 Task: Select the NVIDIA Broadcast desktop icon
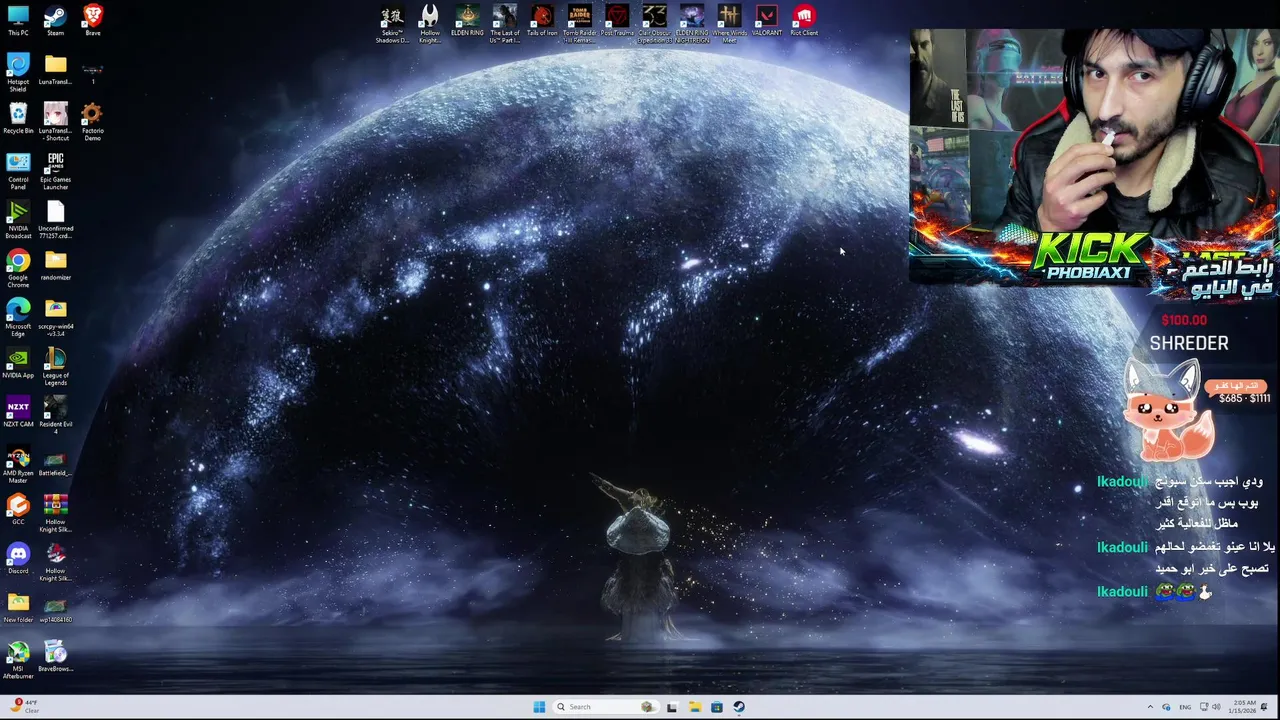18,220
